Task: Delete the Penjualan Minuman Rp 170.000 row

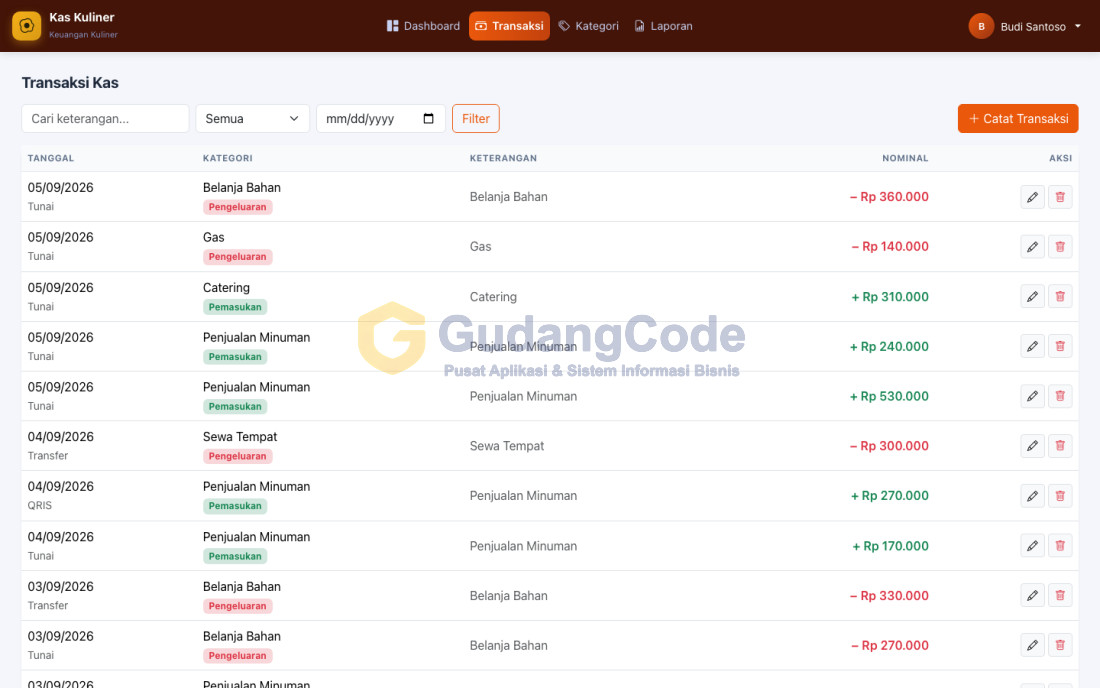Action: click(x=1060, y=546)
